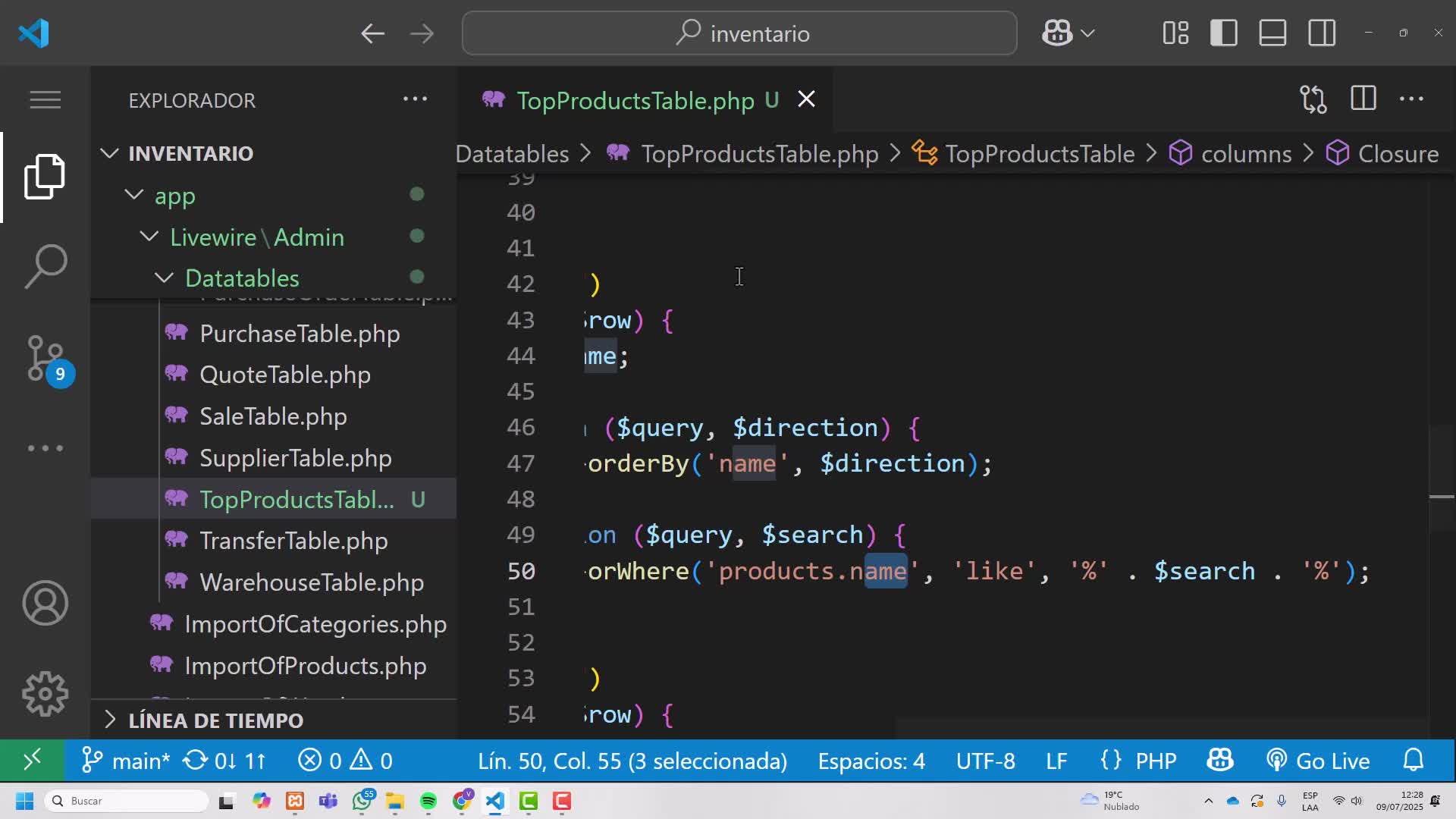The height and width of the screenshot is (819, 1456).
Task: Start Go Live server
Action: (x=1318, y=761)
